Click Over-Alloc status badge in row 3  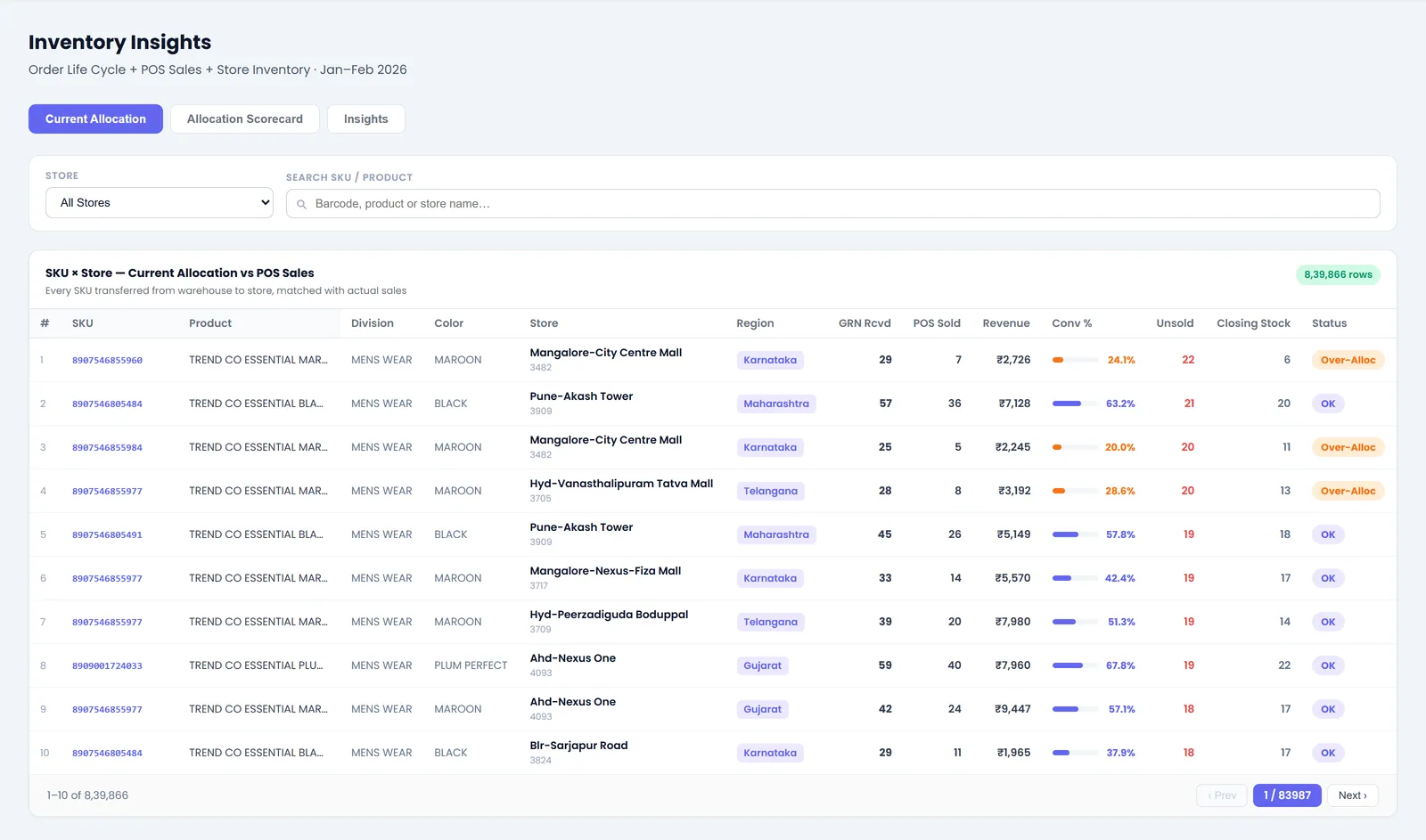1348,447
